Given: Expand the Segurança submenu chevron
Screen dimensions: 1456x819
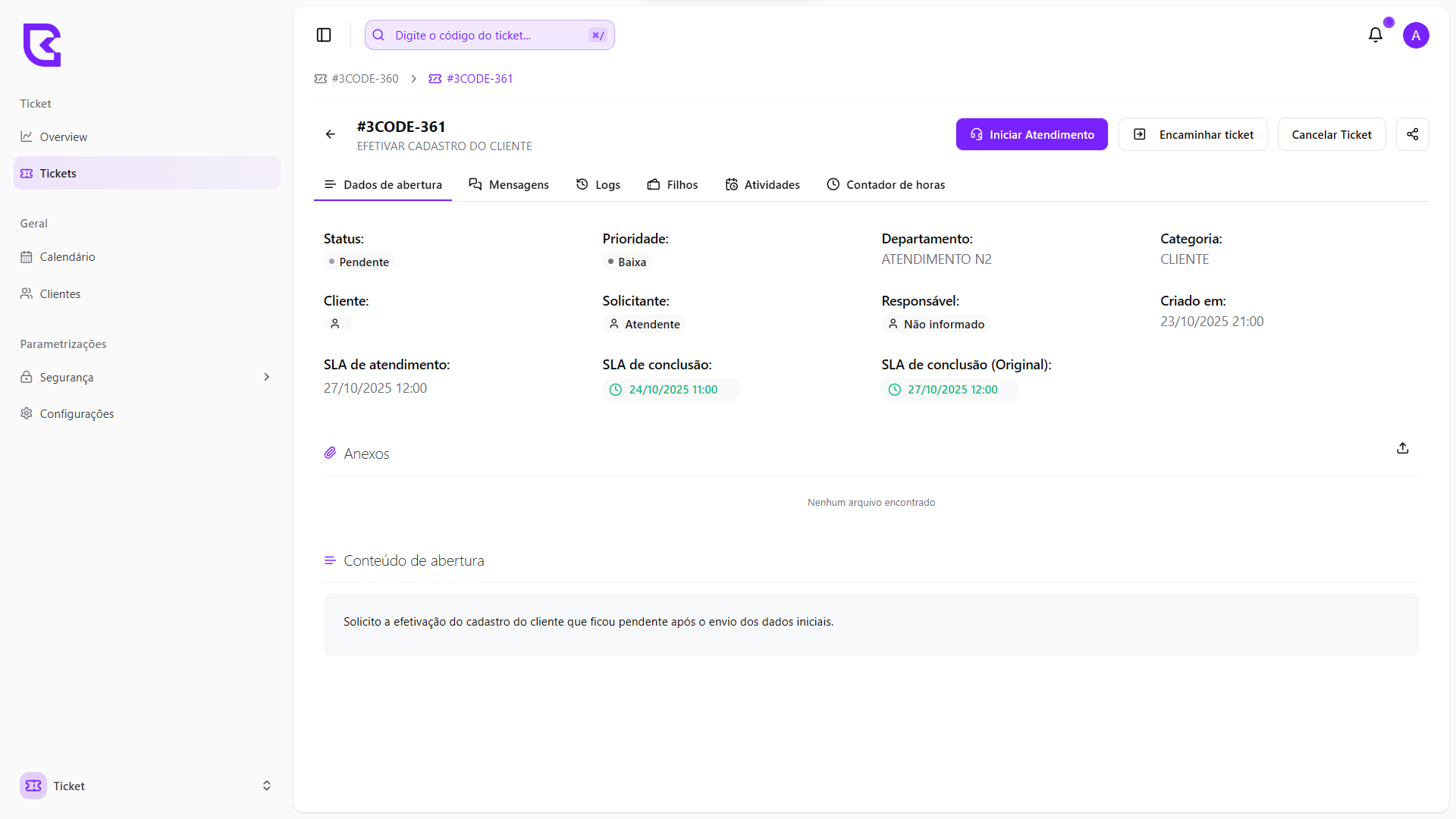Looking at the screenshot, I should coord(266,377).
